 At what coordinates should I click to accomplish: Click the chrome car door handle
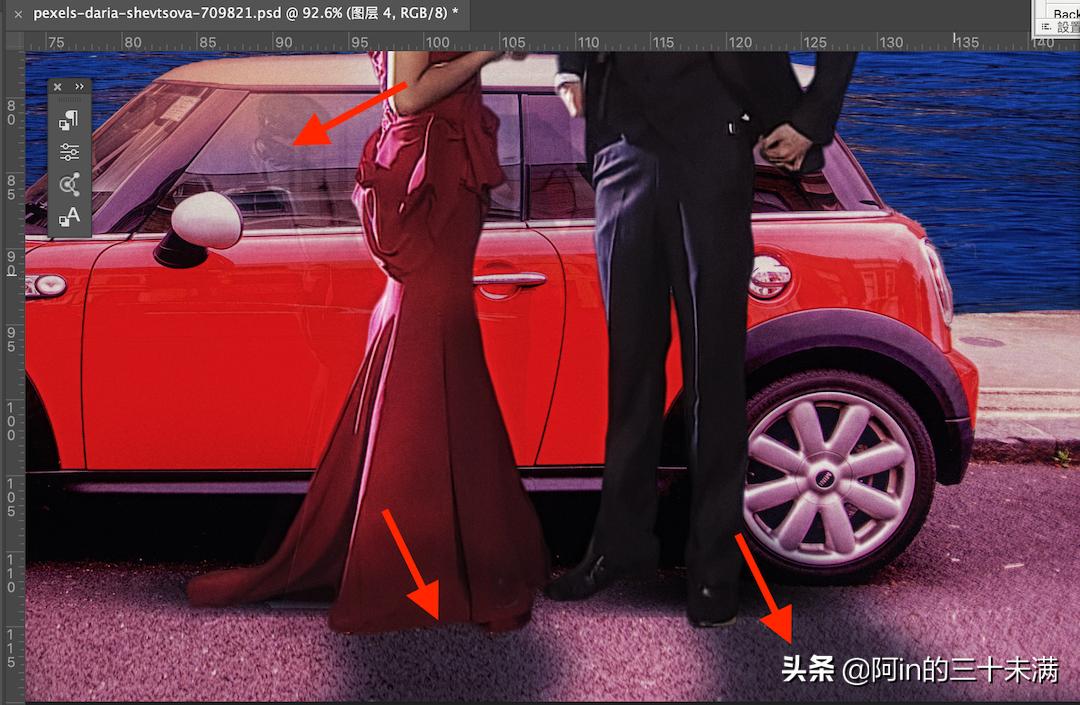(x=509, y=280)
